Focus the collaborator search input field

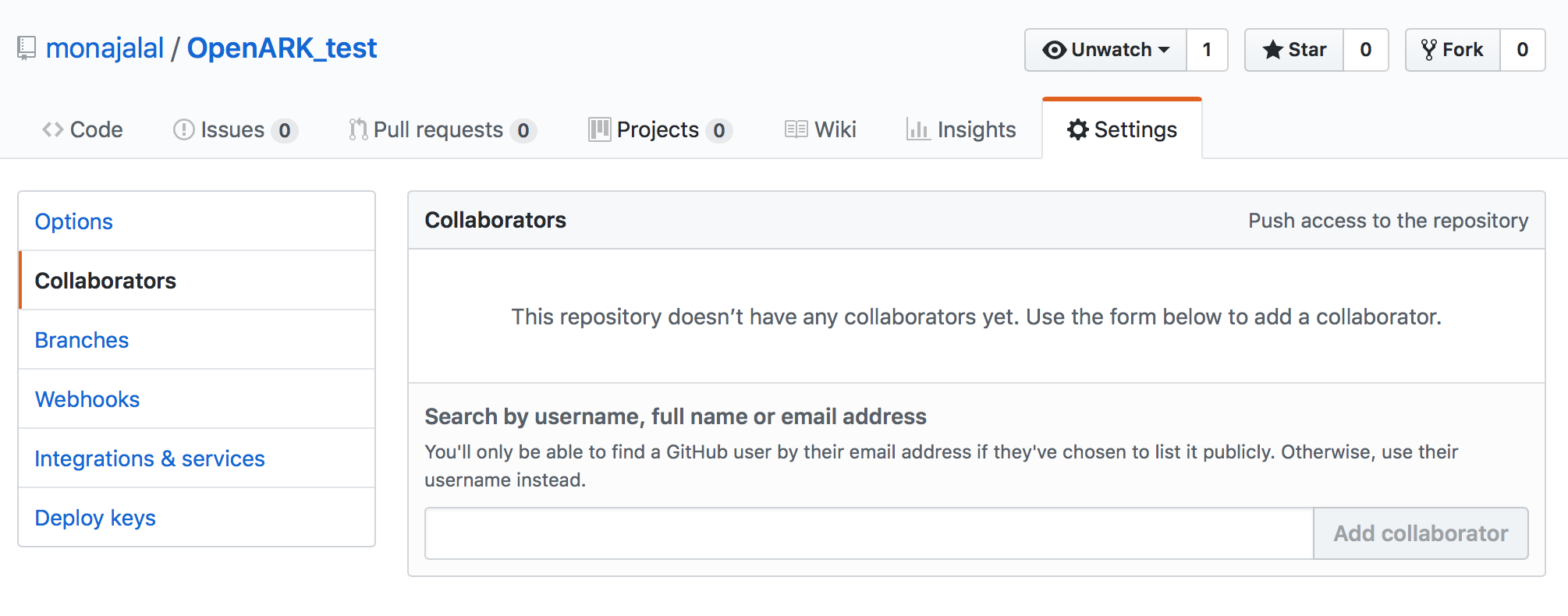click(869, 533)
